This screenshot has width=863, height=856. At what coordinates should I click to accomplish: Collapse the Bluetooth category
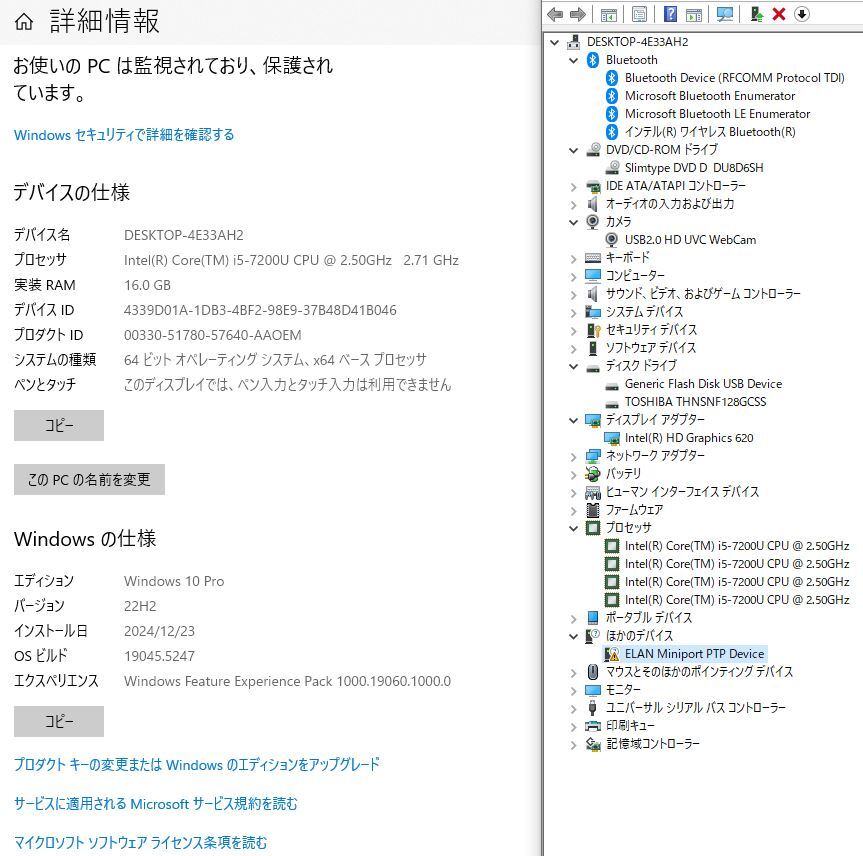click(573, 61)
